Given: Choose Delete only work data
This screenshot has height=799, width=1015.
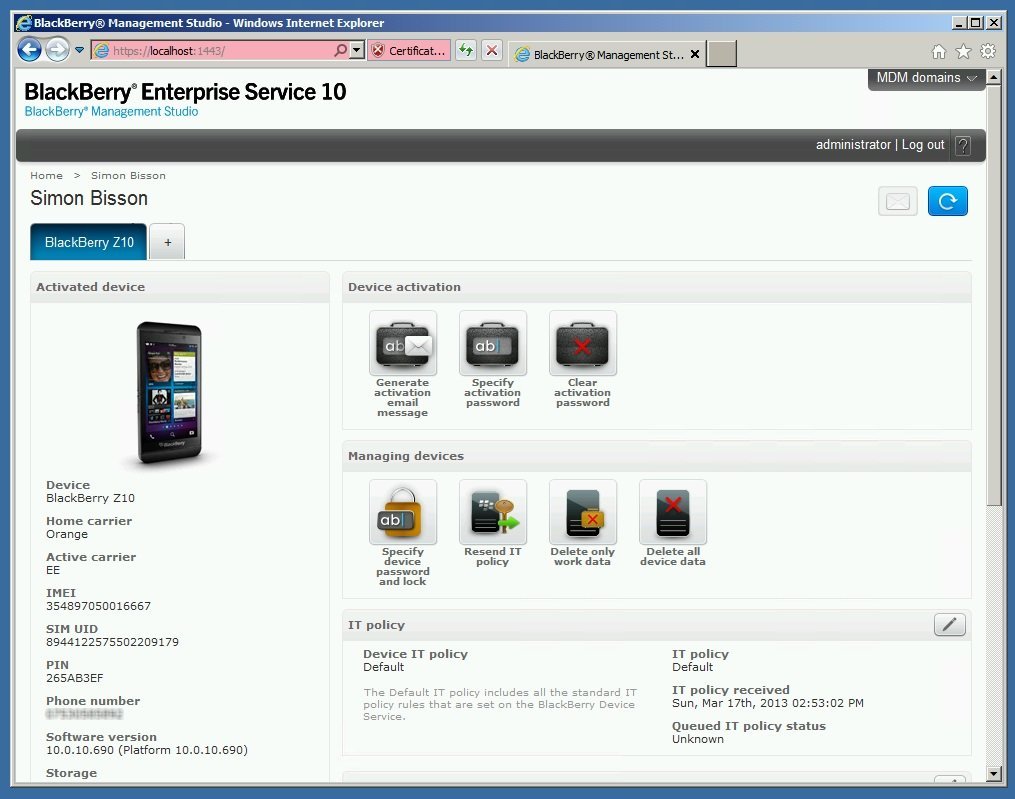Looking at the screenshot, I should [582, 513].
